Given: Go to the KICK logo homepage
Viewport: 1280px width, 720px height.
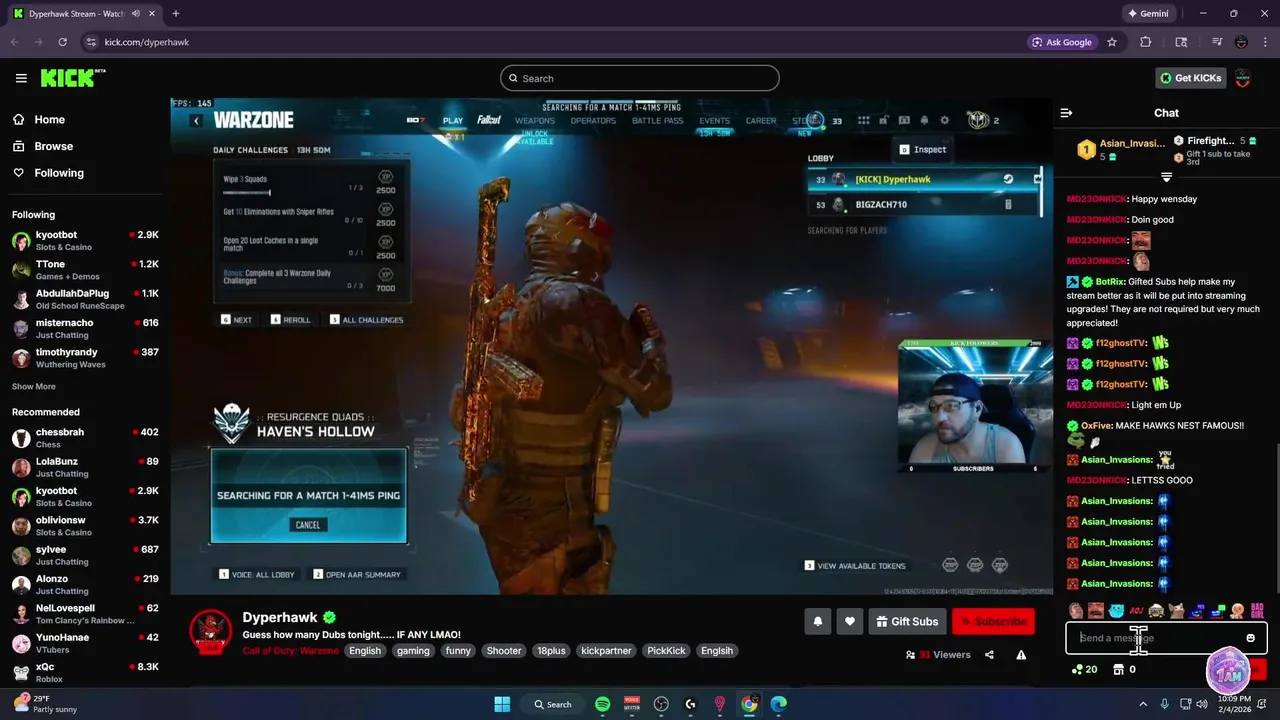Looking at the screenshot, I should coord(72,78).
